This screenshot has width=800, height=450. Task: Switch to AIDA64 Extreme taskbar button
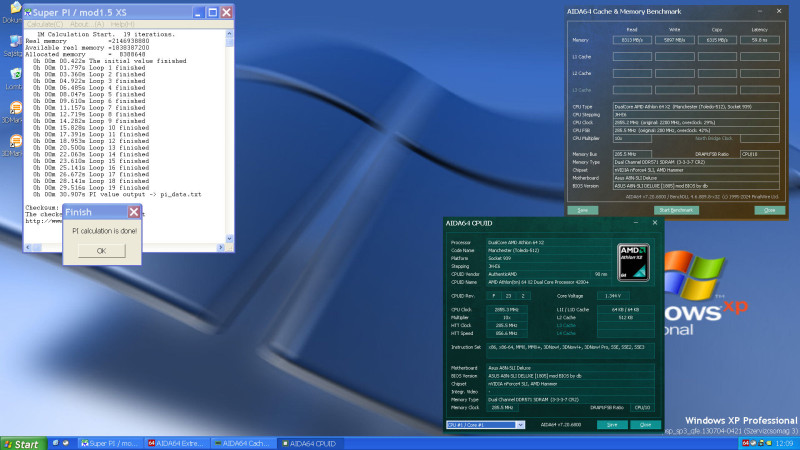pyautogui.click(x=176, y=444)
